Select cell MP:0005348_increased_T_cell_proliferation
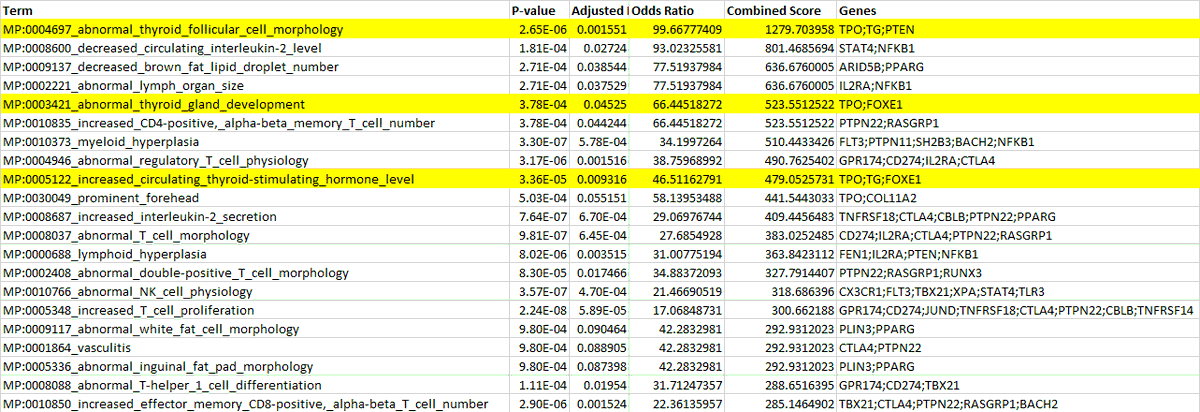The width and height of the screenshot is (1200, 412). [253, 310]
